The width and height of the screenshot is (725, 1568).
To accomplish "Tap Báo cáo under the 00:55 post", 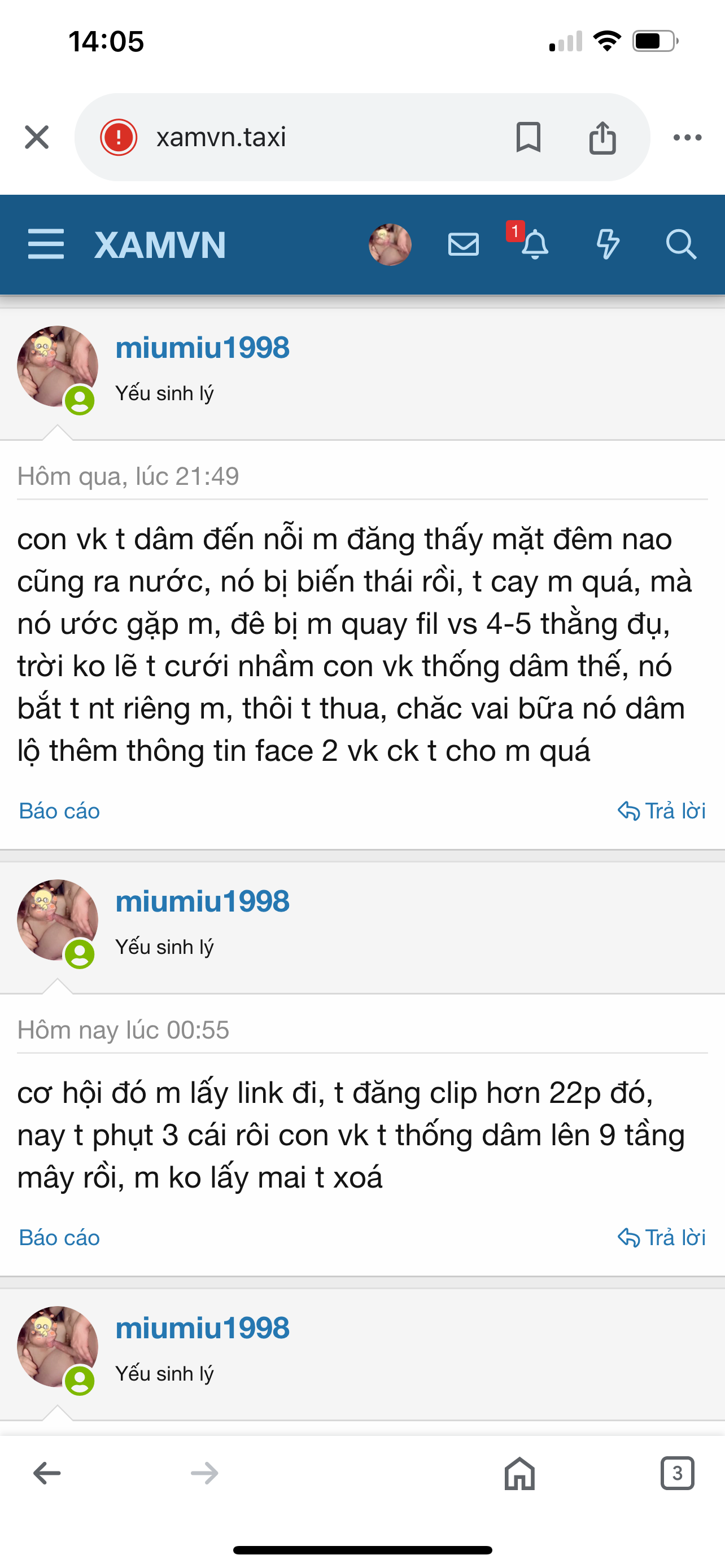I will 59,1237.
